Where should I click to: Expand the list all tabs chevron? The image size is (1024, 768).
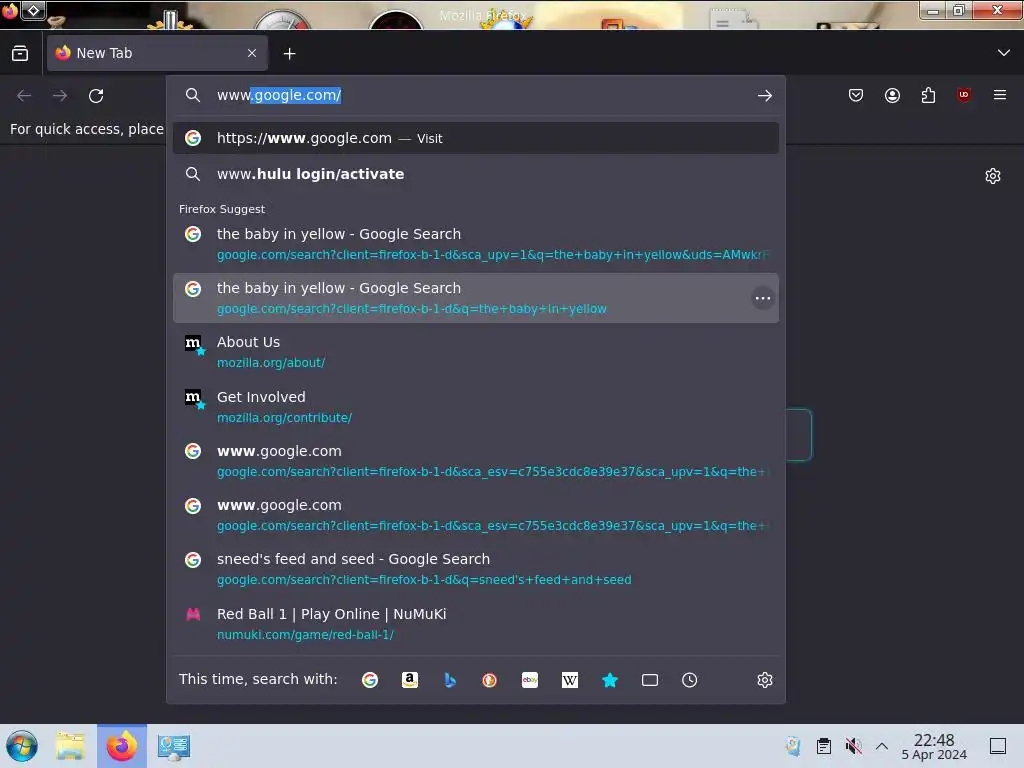[x=1004, y=53]
